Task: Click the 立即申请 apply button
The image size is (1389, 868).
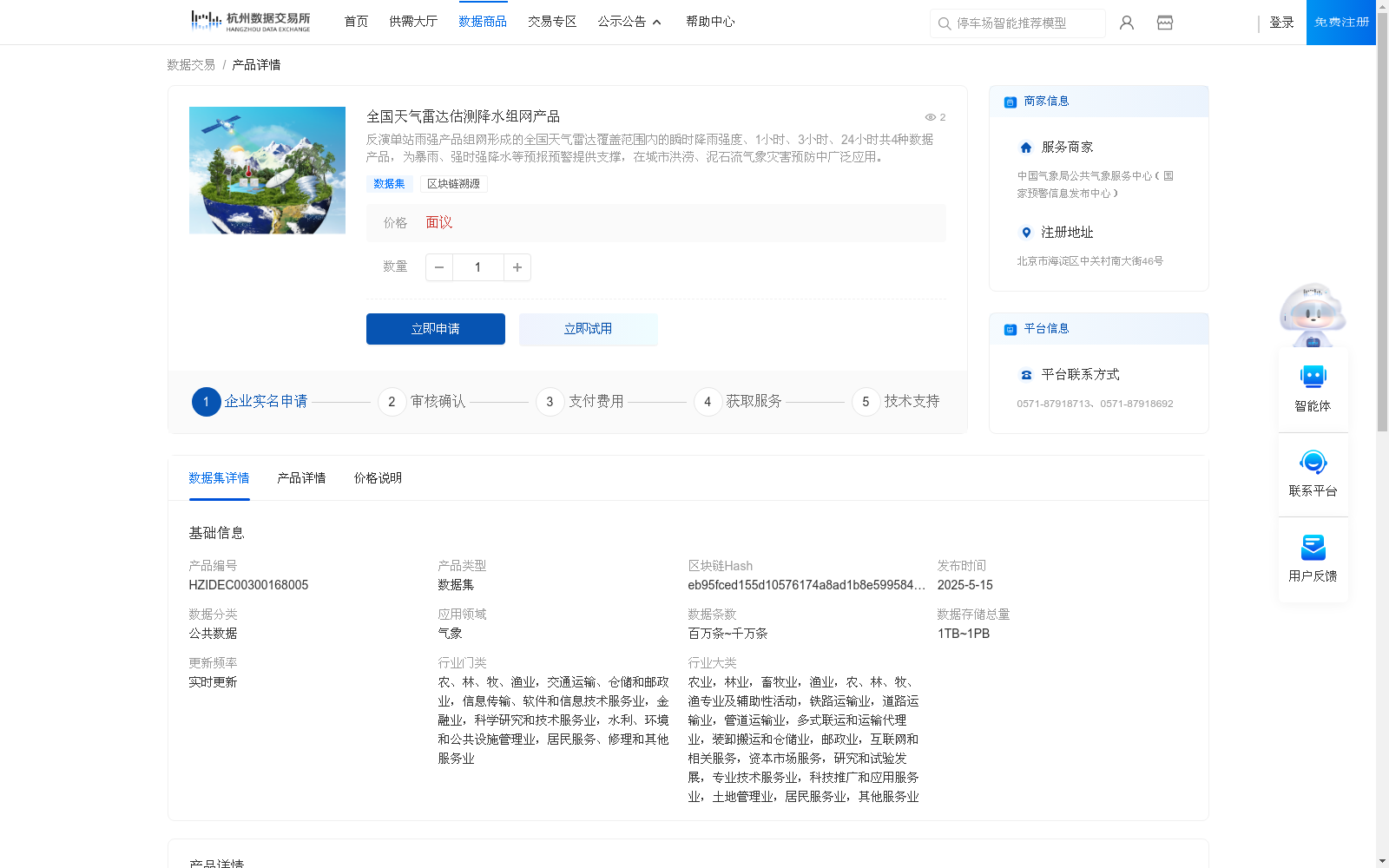Action: coord(435,329)
